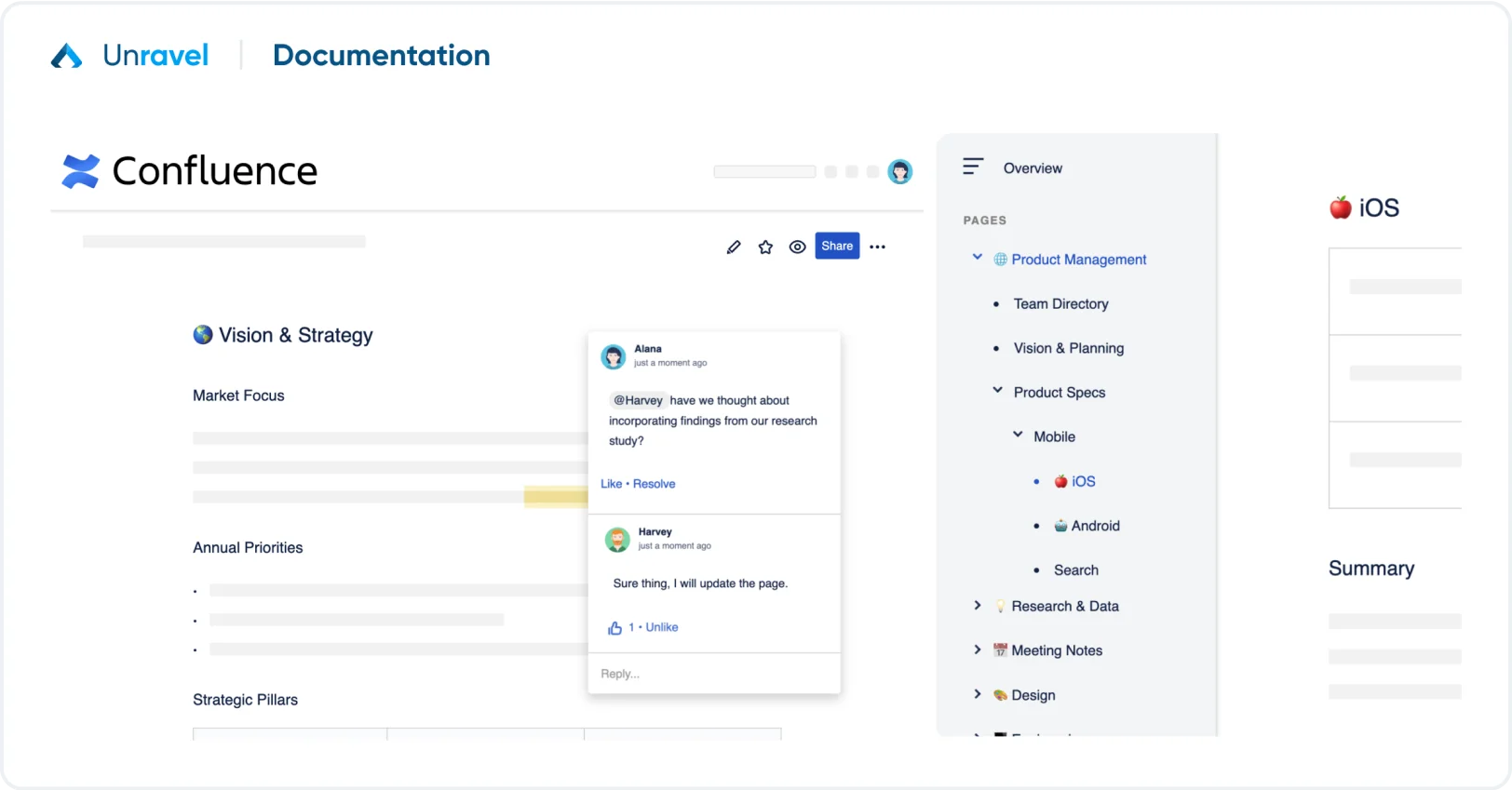Screen dimensions: 1512x790
Task: Click the apple icon next to sidebar iOS
Action: coord(1060,481)
